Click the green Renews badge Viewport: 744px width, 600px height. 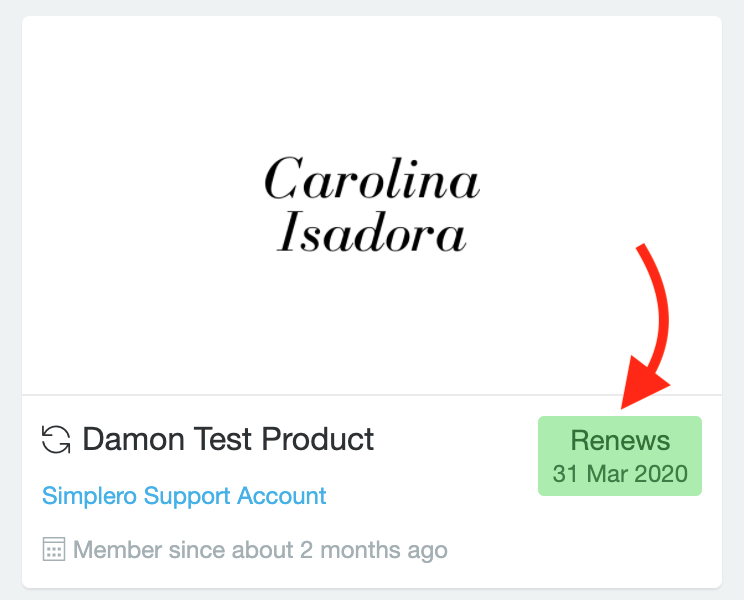[x=620, y=456]
